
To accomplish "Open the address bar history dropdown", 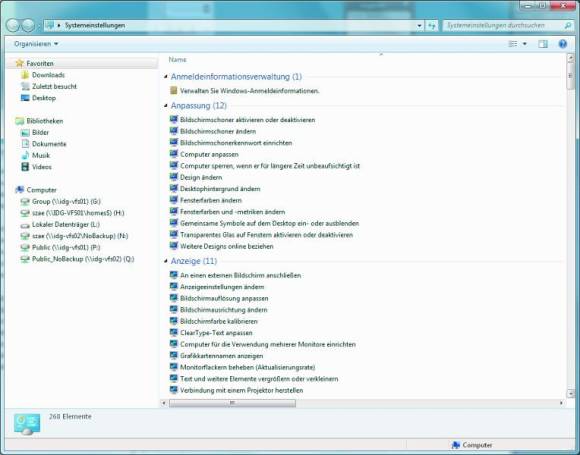I will 419,26.
